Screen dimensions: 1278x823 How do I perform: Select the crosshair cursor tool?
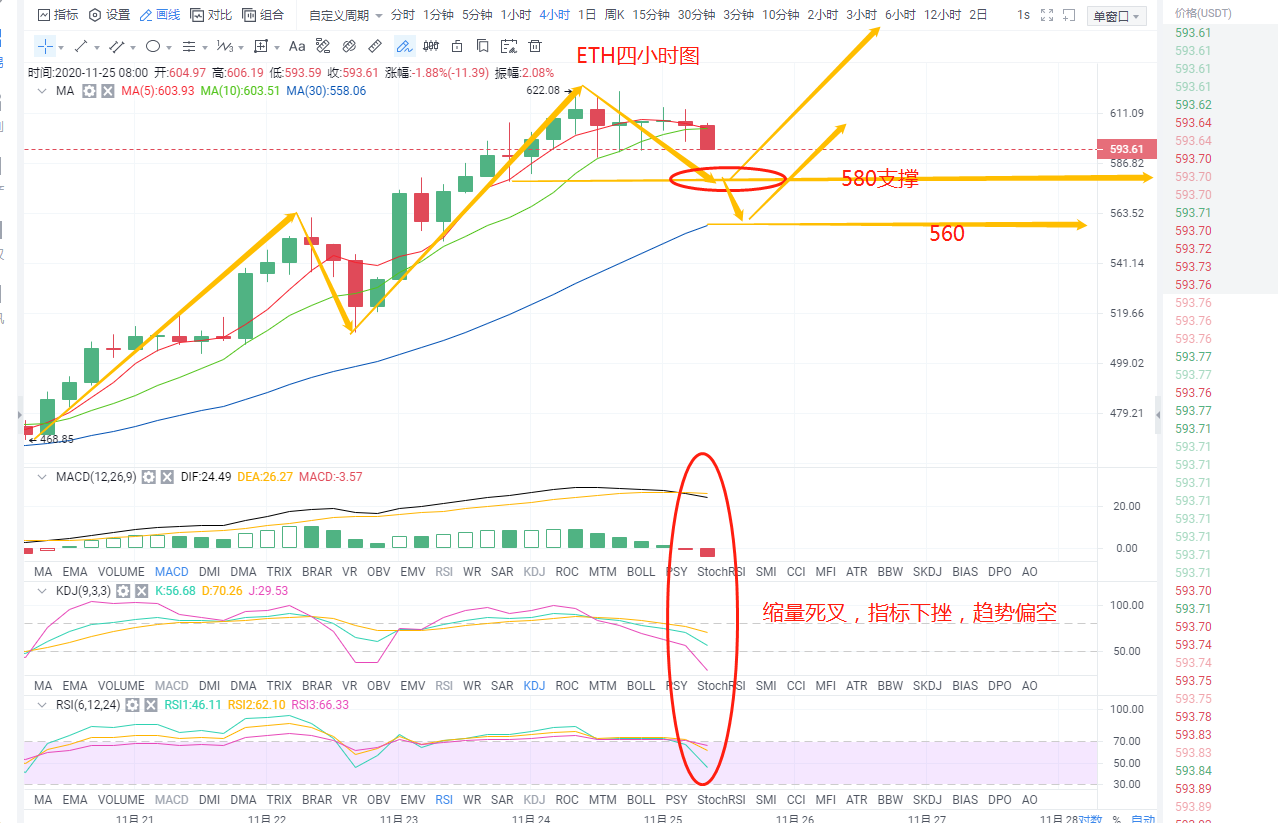click(46, 46)
